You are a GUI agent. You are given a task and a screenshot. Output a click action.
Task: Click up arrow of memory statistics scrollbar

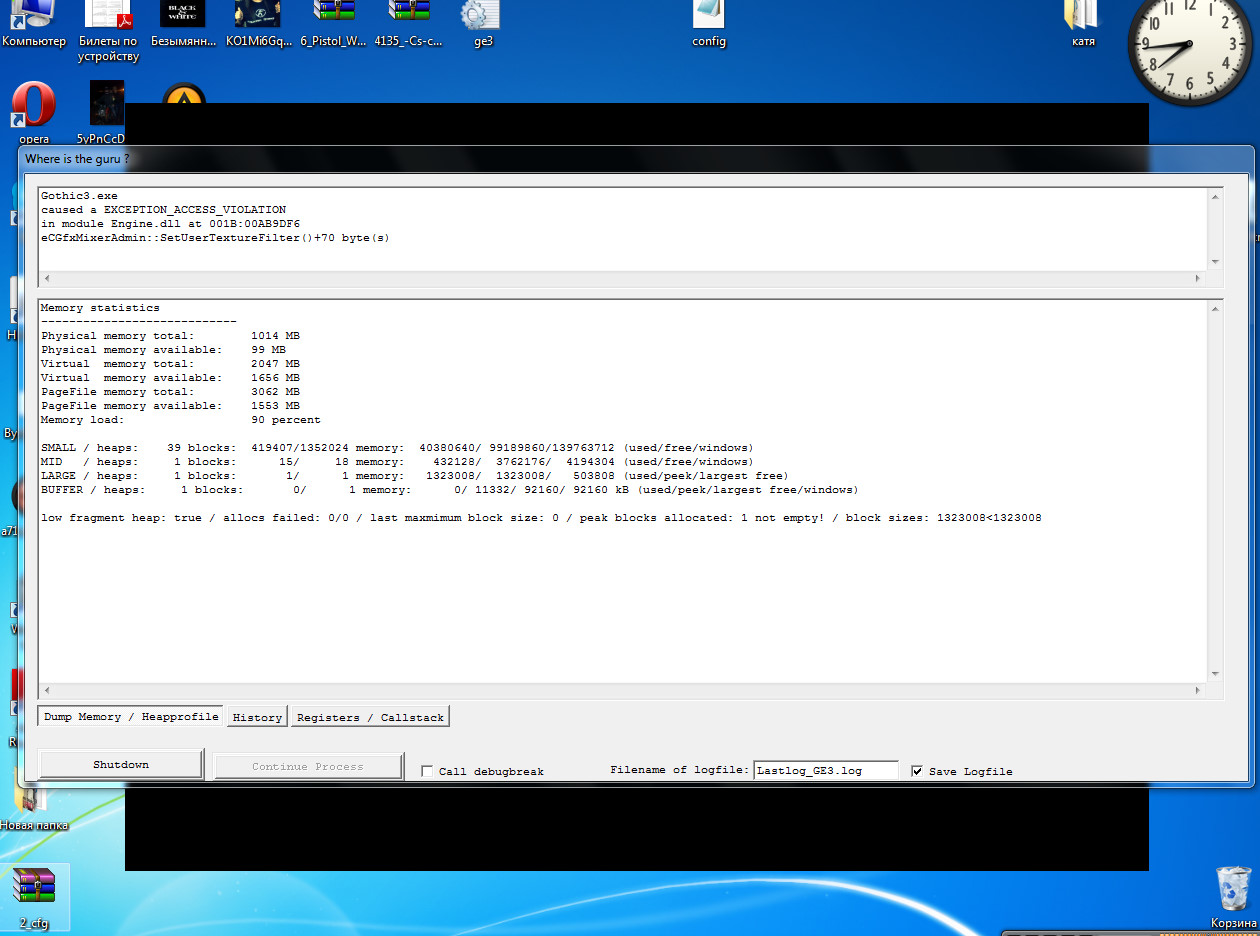click(x=1216, y=309)
